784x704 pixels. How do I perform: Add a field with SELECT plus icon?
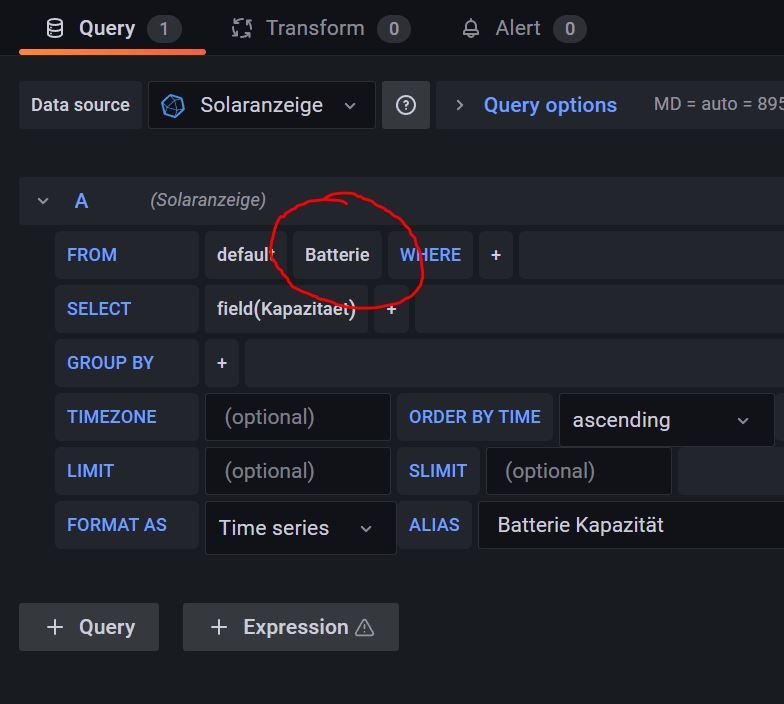pos(391,309)
